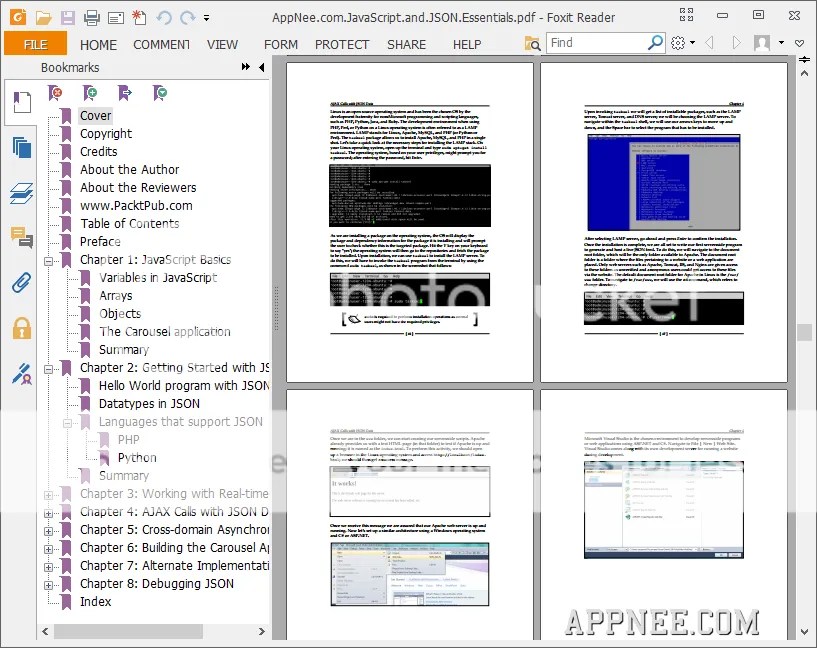Switch to the COMMENT ribbon tab

coord(161,44)
